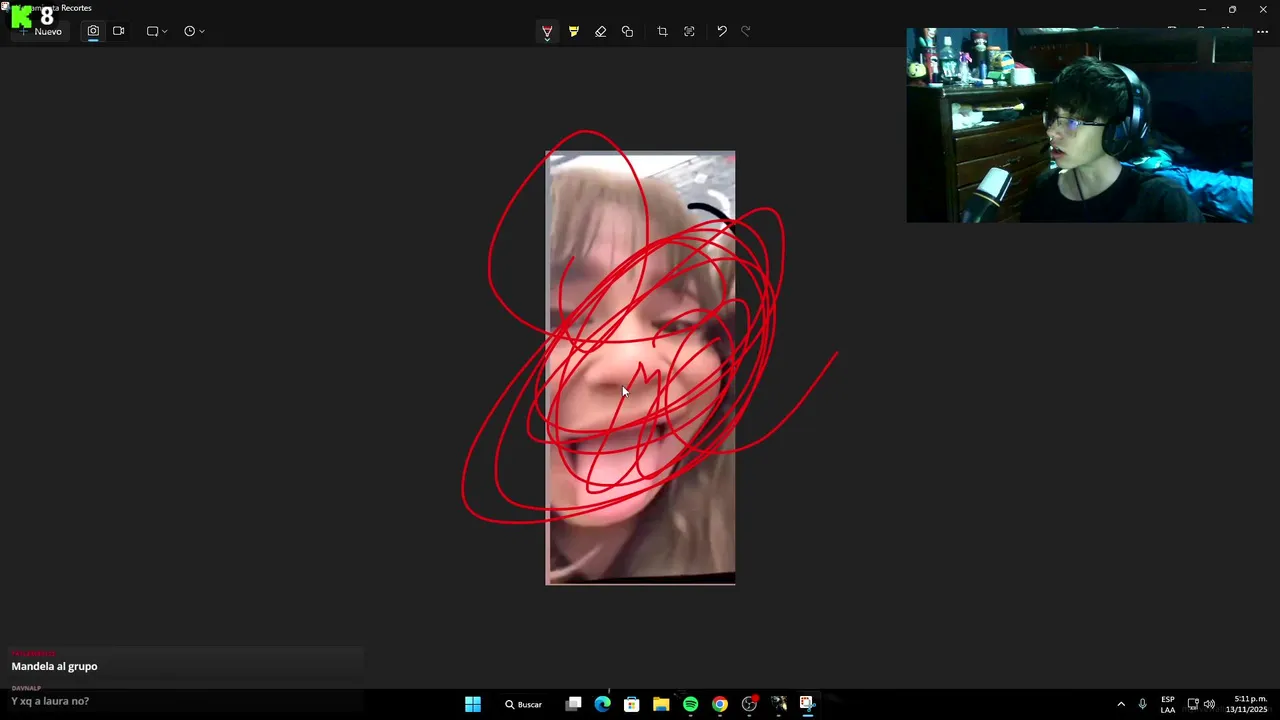The height and width of the screenshot is (720, 1280).
Task: Open the clock showing 5:11 p.m.
Action: coord(1250,704)
